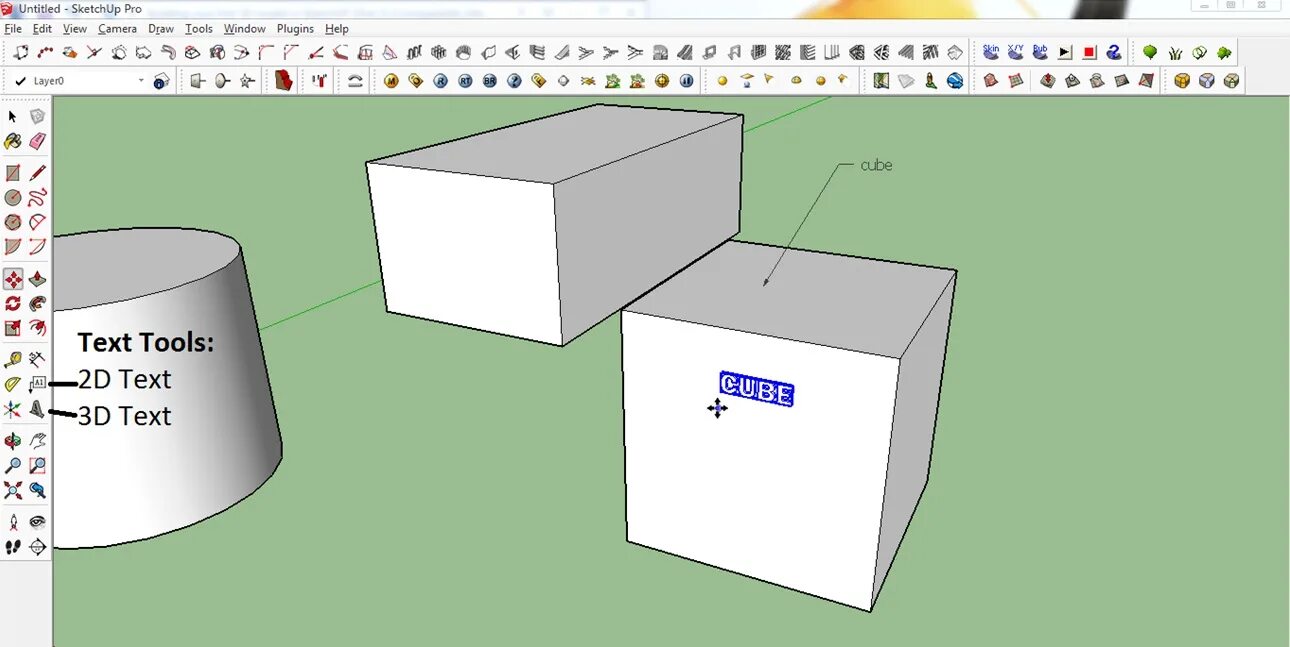The width and height of the screenshot is (1290, 647).
Task: Click the Skin plugin button
Action: [x=991, y=52]
